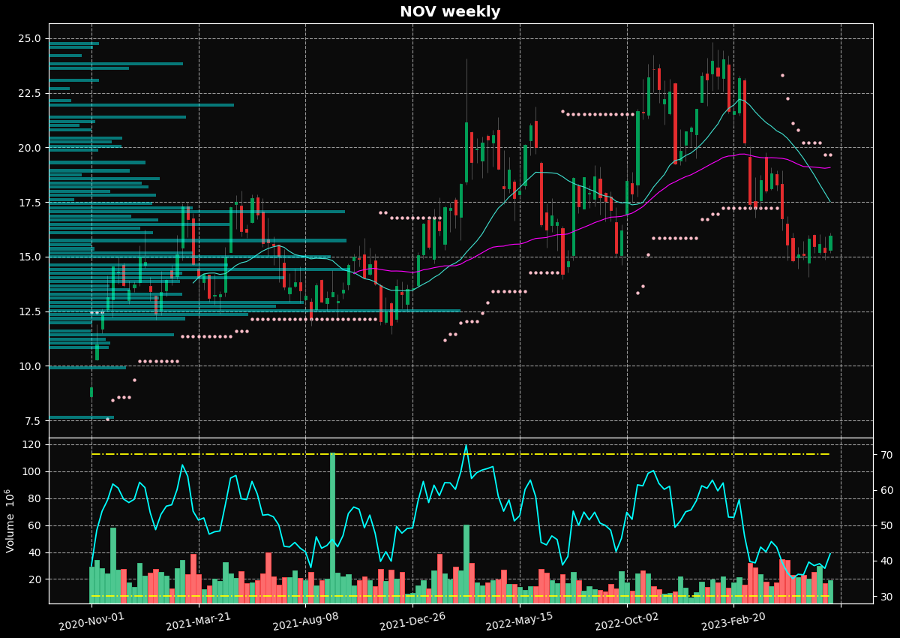Select the 2022-Oct-02 date label
This screenshot has height=639, width=902.
(x=626, y=621)
